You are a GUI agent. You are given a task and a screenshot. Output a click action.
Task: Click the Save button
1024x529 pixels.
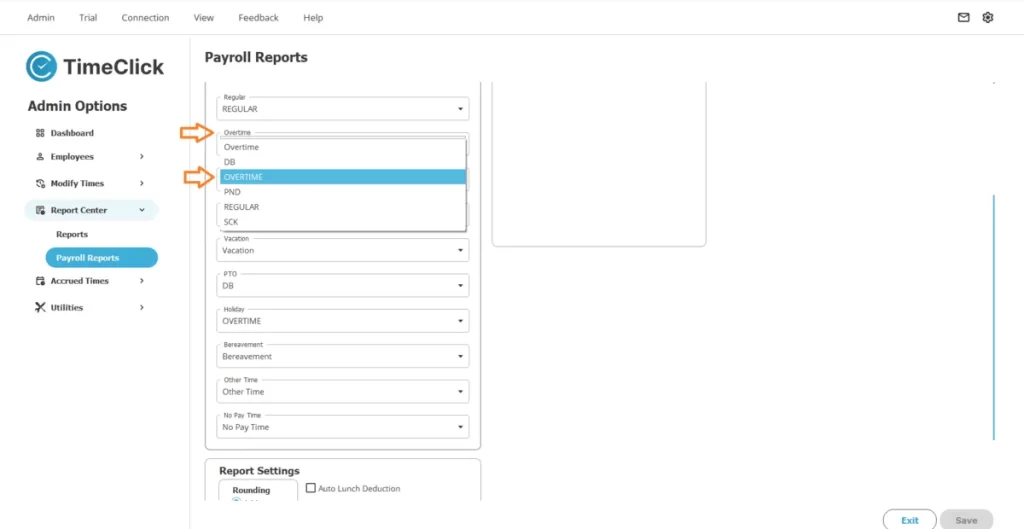967,521
